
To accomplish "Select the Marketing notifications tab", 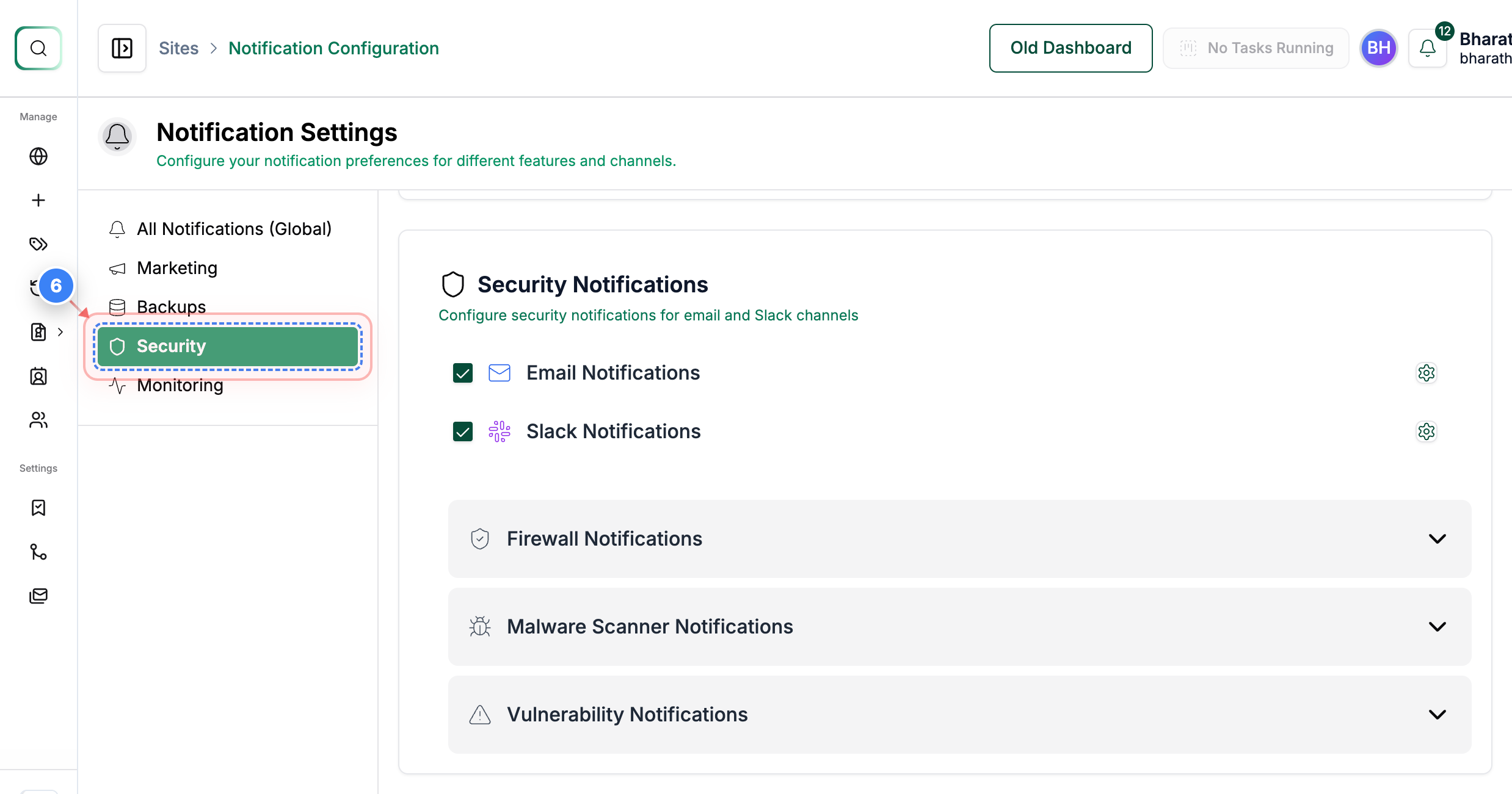I will (x=176, y=268).
